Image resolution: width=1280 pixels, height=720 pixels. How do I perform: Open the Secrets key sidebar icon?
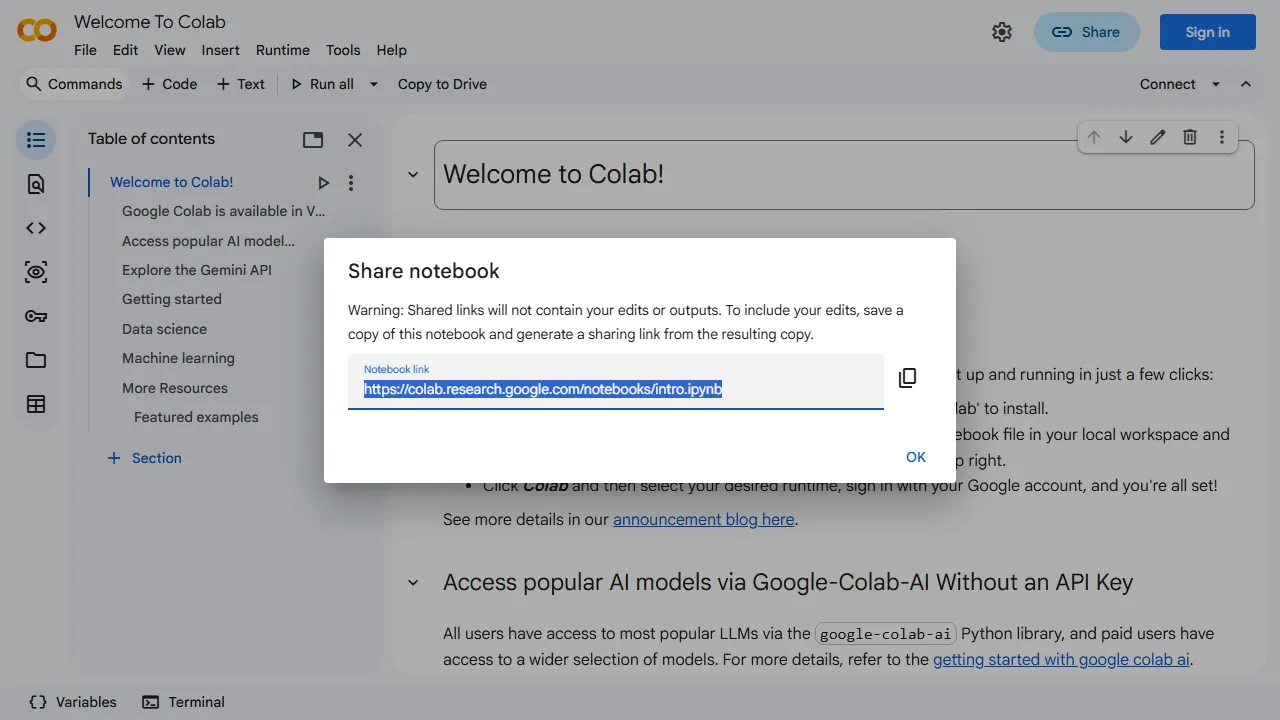coord(36,316)
